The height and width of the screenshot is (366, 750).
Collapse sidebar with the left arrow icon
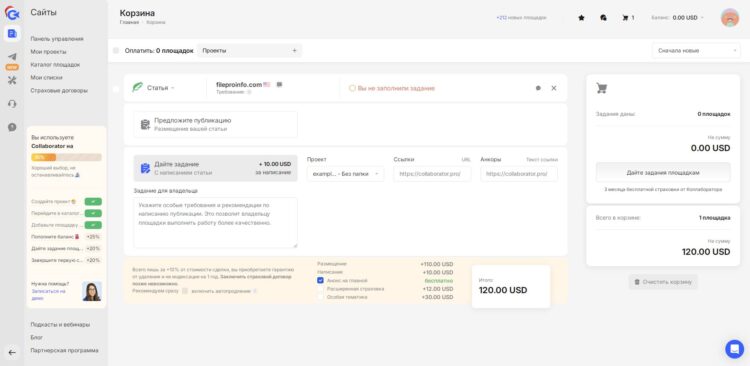click(x=12, y=353)
